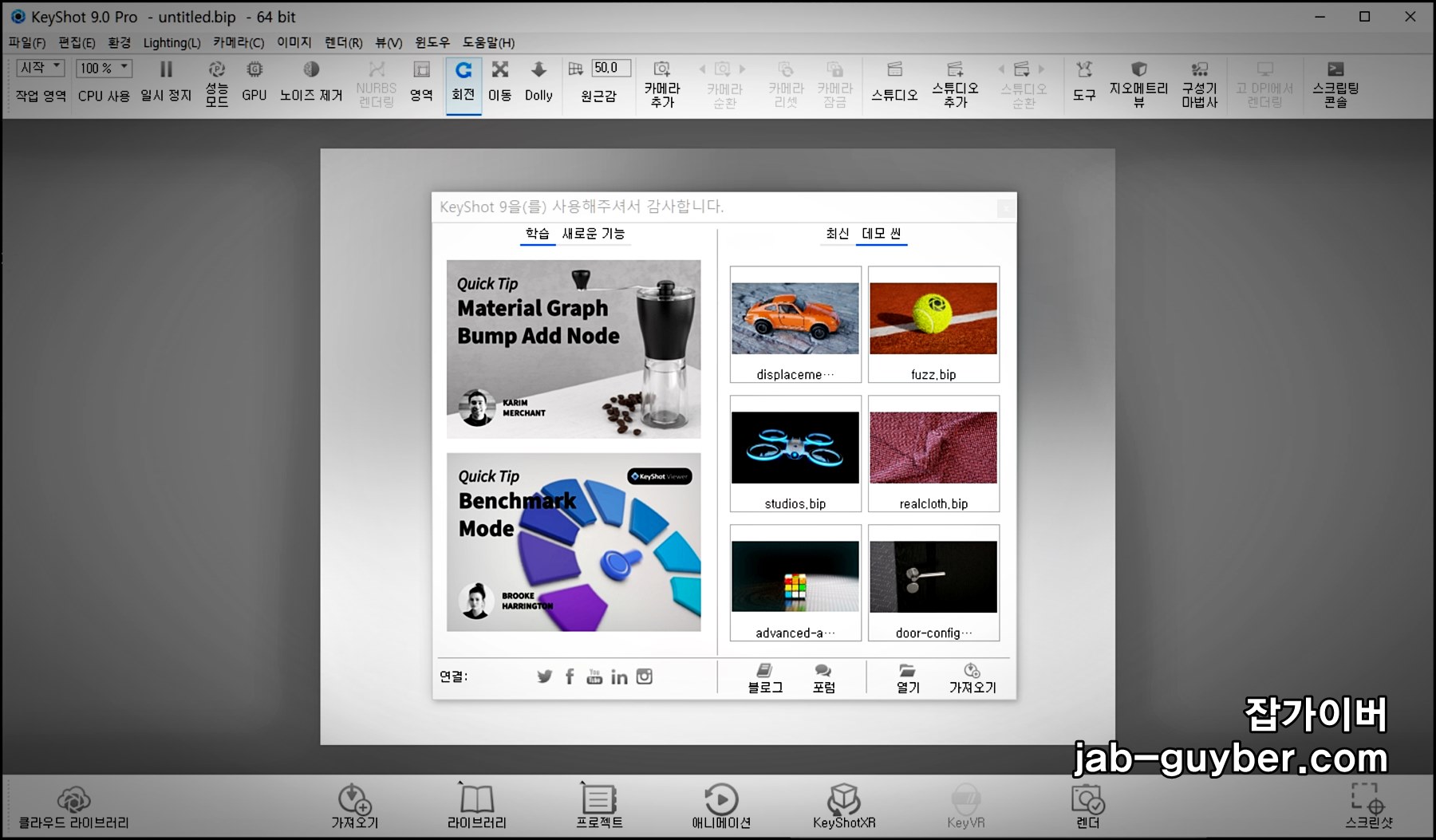Click 카메라 추가 add camera icon
The image size is (1436, 840).
point(662,69)
